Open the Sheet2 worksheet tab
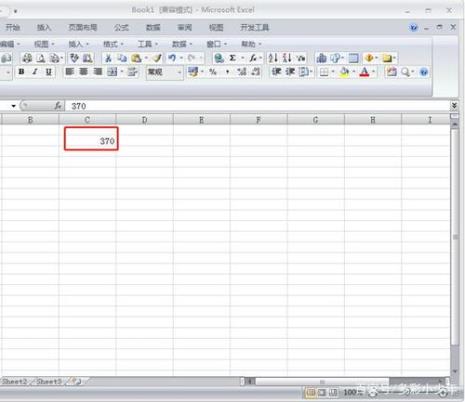Viewport: 465px width, 402px height. pyautogui.click(x=14, y=381)
